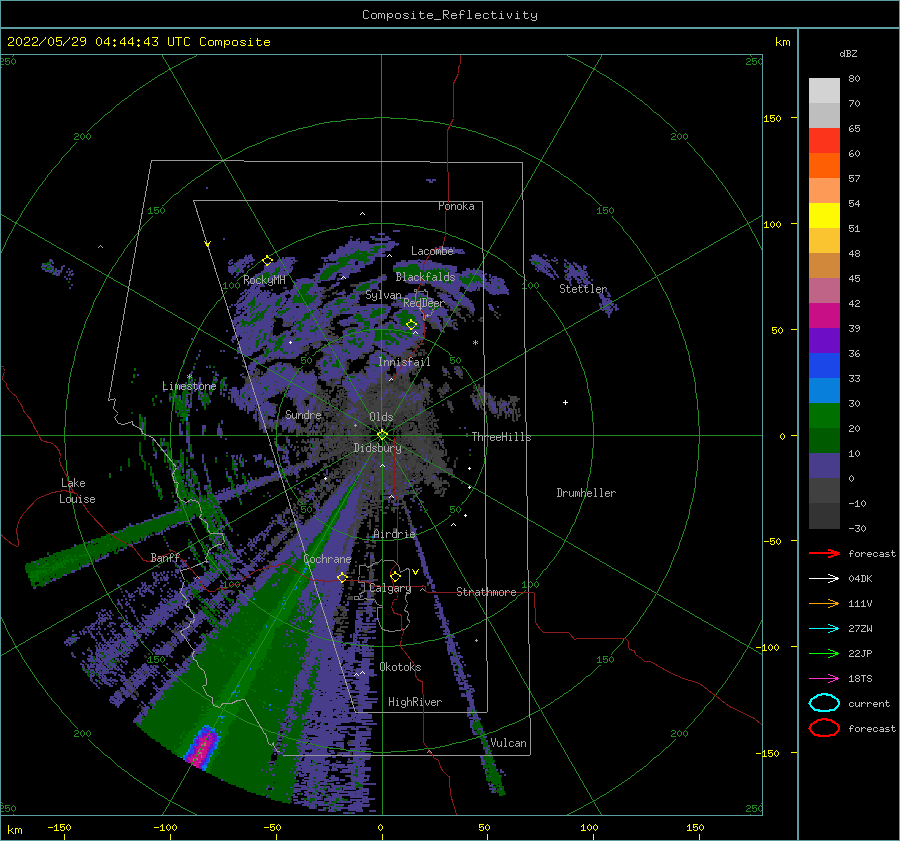Click the magenta dBZ swatch near 42
900x841 pixels.
[x=824, y=315]
